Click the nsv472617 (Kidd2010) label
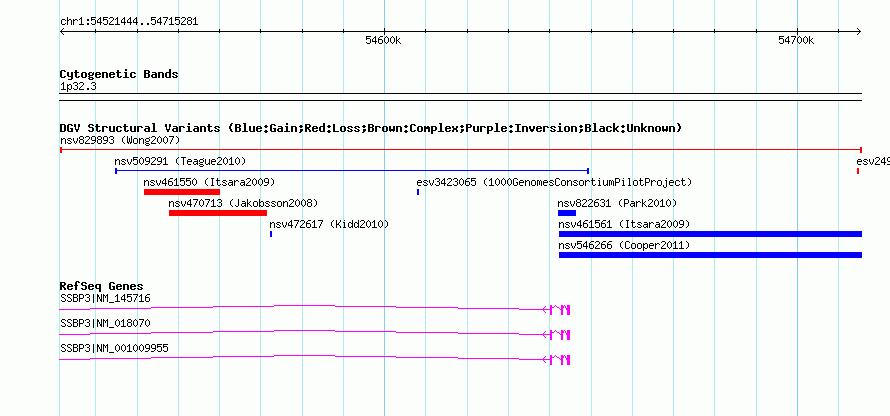Image resolution: width=890 pixels, height=416 pixels. 329,224
